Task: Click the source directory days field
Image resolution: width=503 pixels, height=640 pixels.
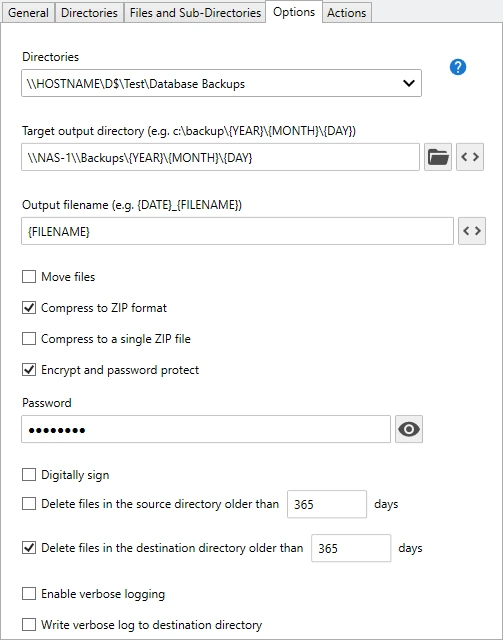Action: 327,504
